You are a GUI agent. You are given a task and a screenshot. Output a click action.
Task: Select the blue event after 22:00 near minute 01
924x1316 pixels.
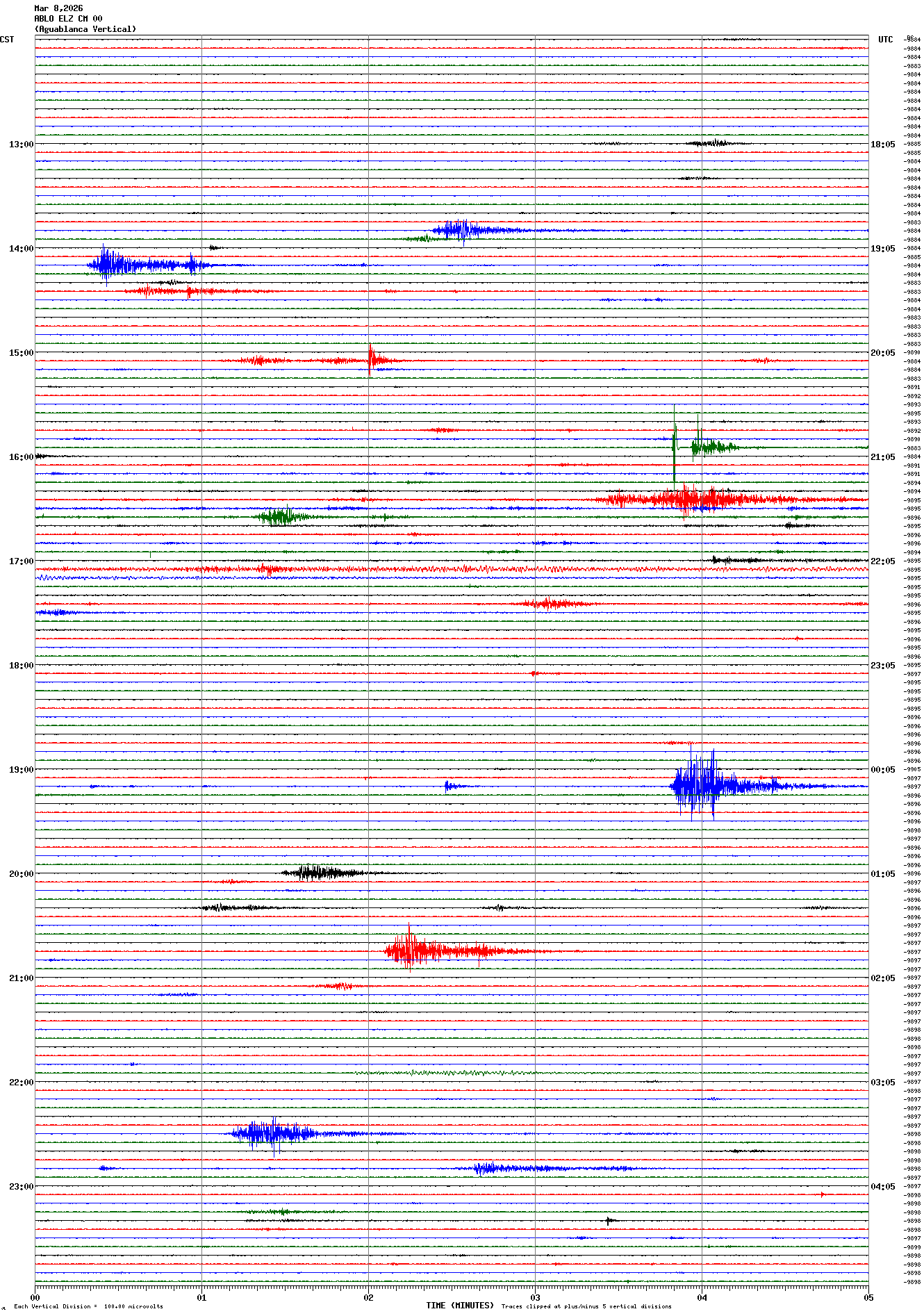click(x=271, y=1133)
